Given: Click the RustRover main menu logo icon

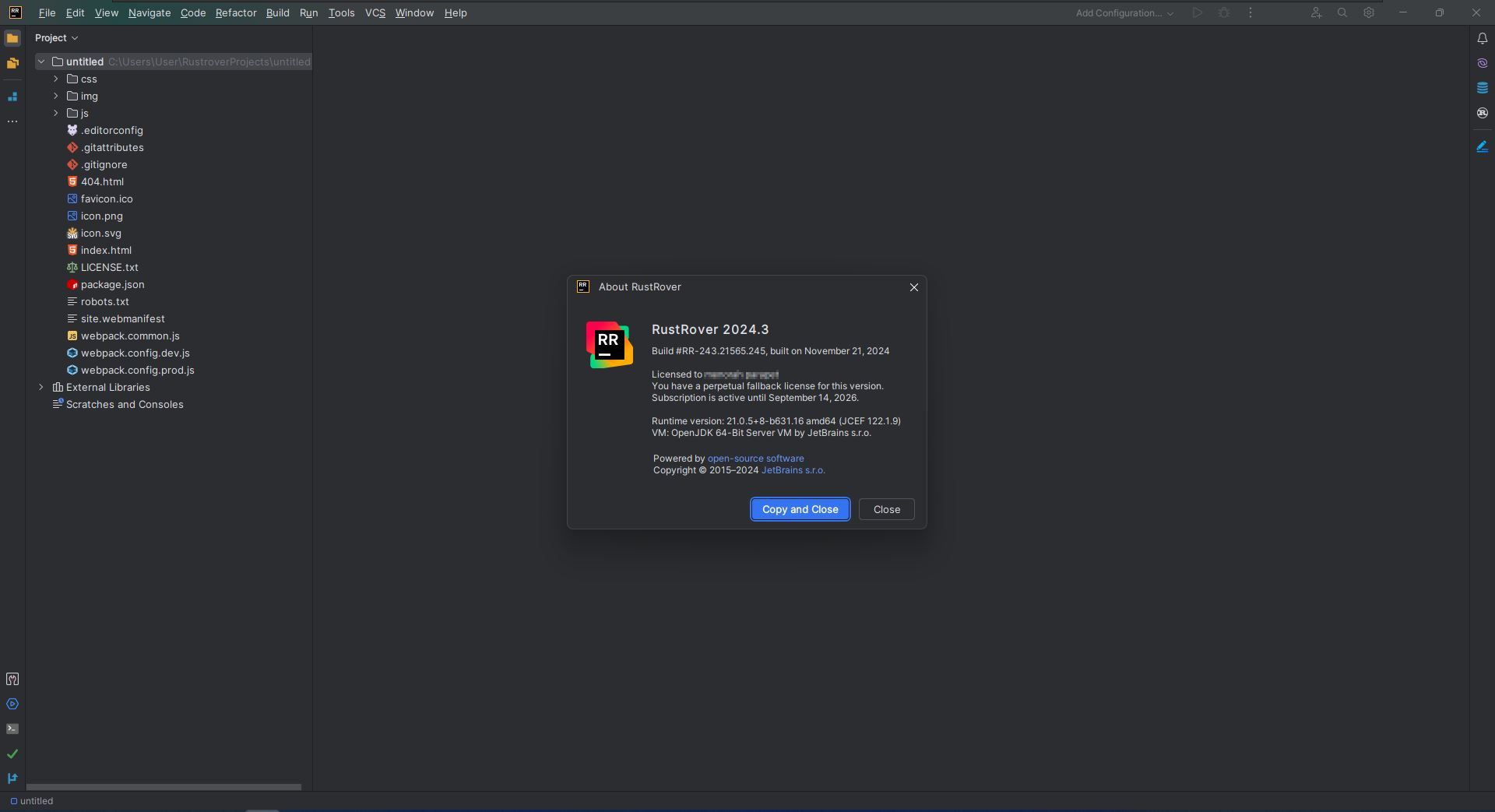Looking at the screenshot, I should tap(15, 12).
